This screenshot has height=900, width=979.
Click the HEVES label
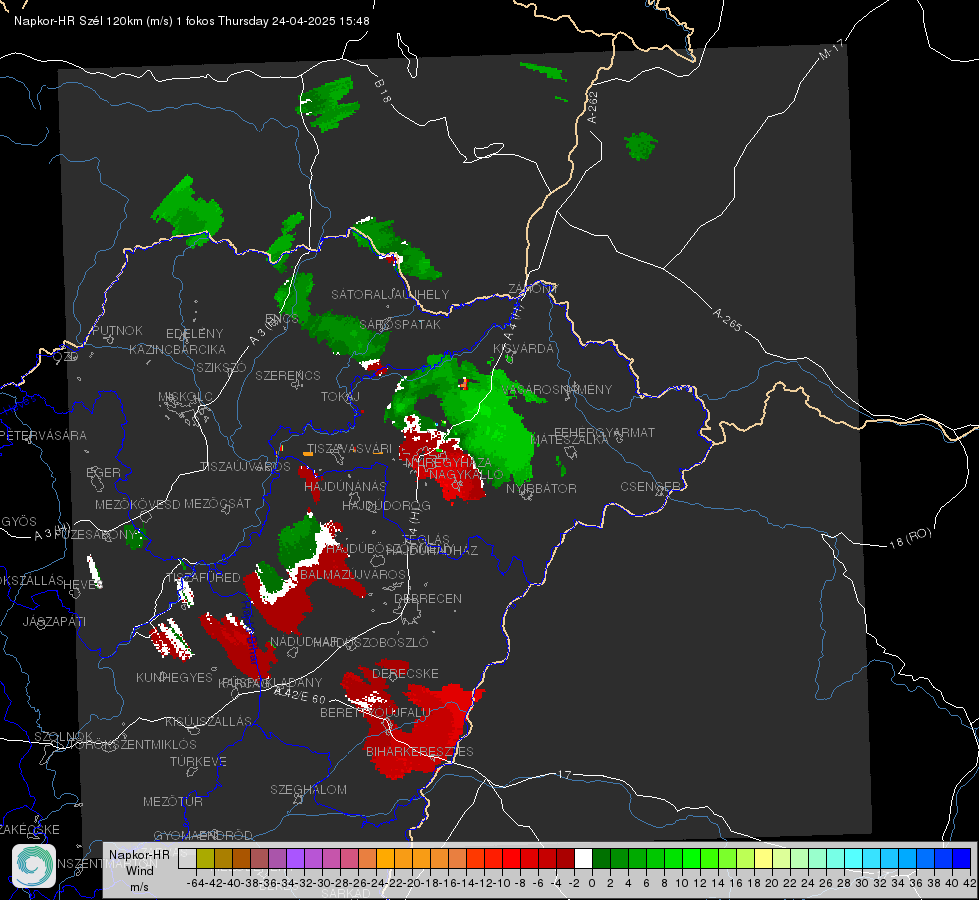tap(83, 584)
